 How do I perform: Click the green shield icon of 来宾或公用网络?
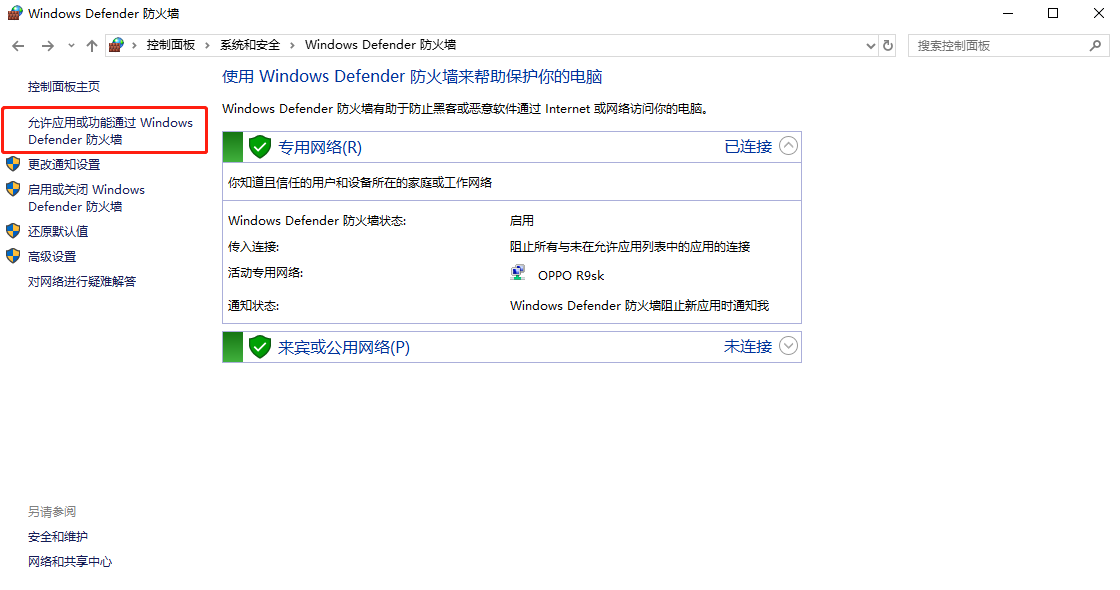[x=260, y=346]
